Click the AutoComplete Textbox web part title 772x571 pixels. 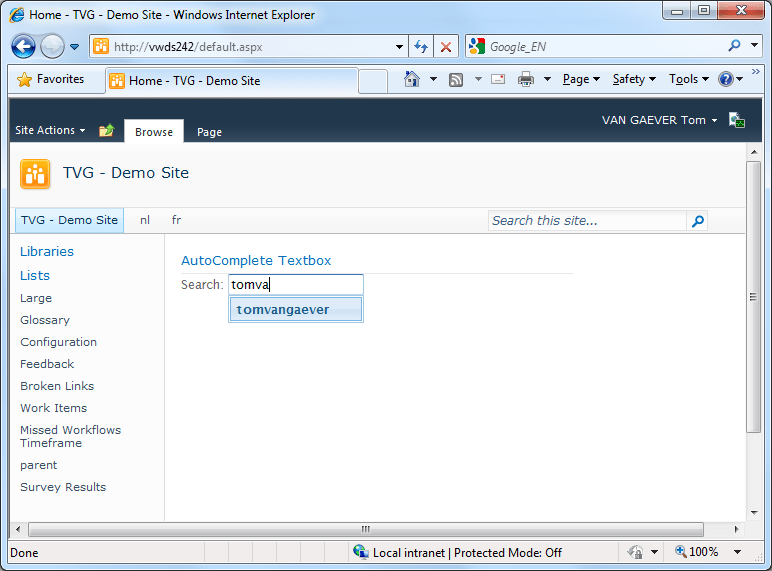[256, 260]
